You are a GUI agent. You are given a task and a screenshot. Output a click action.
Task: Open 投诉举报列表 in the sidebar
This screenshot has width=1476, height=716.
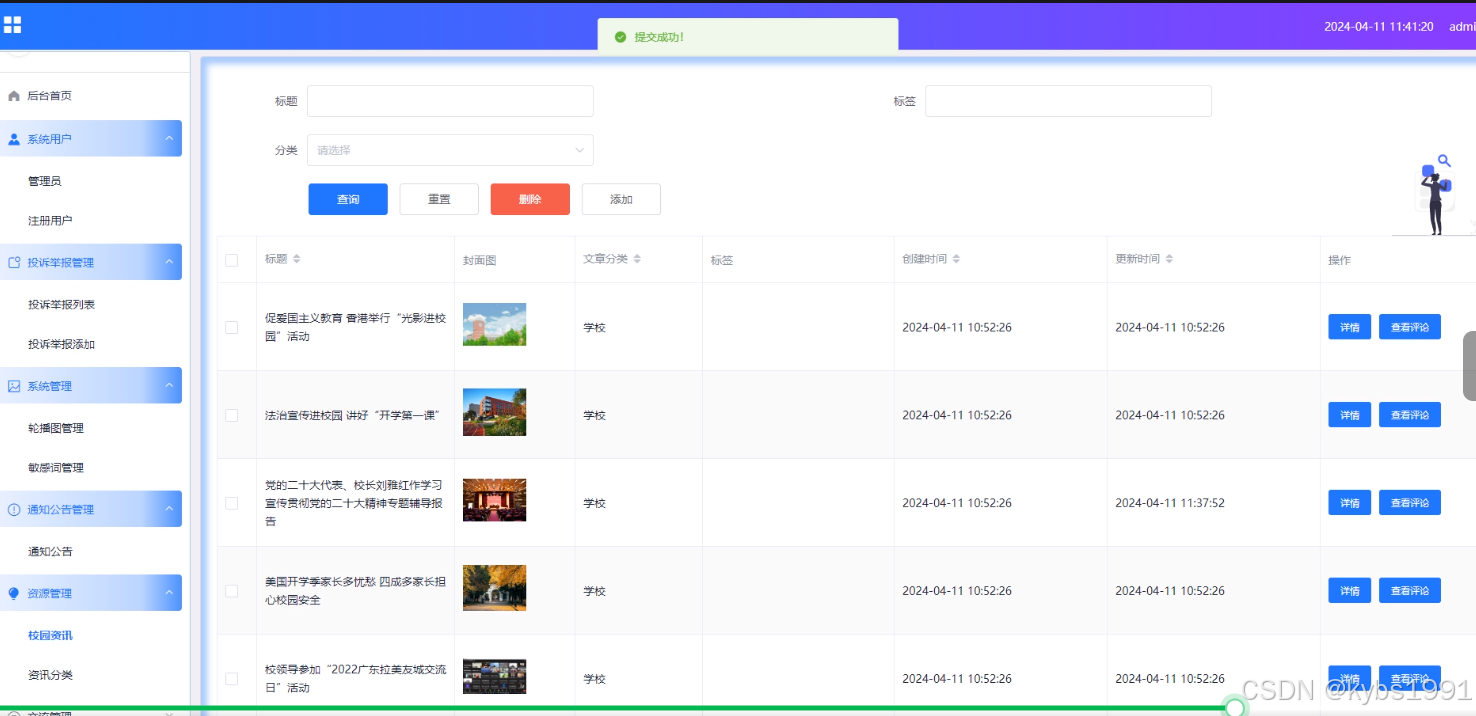tap(62, 305)
